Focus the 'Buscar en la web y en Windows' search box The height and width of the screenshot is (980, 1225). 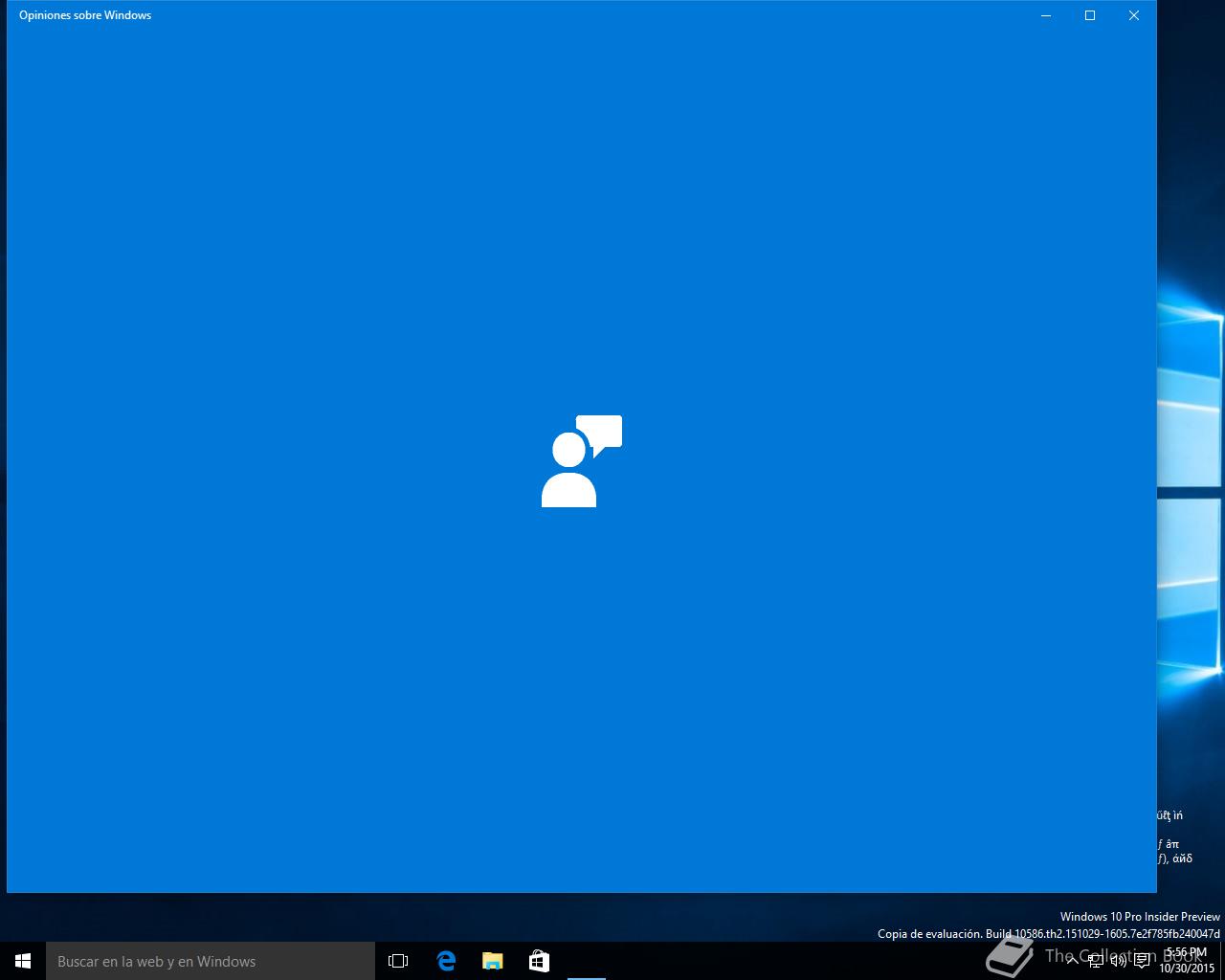point(211,961)
